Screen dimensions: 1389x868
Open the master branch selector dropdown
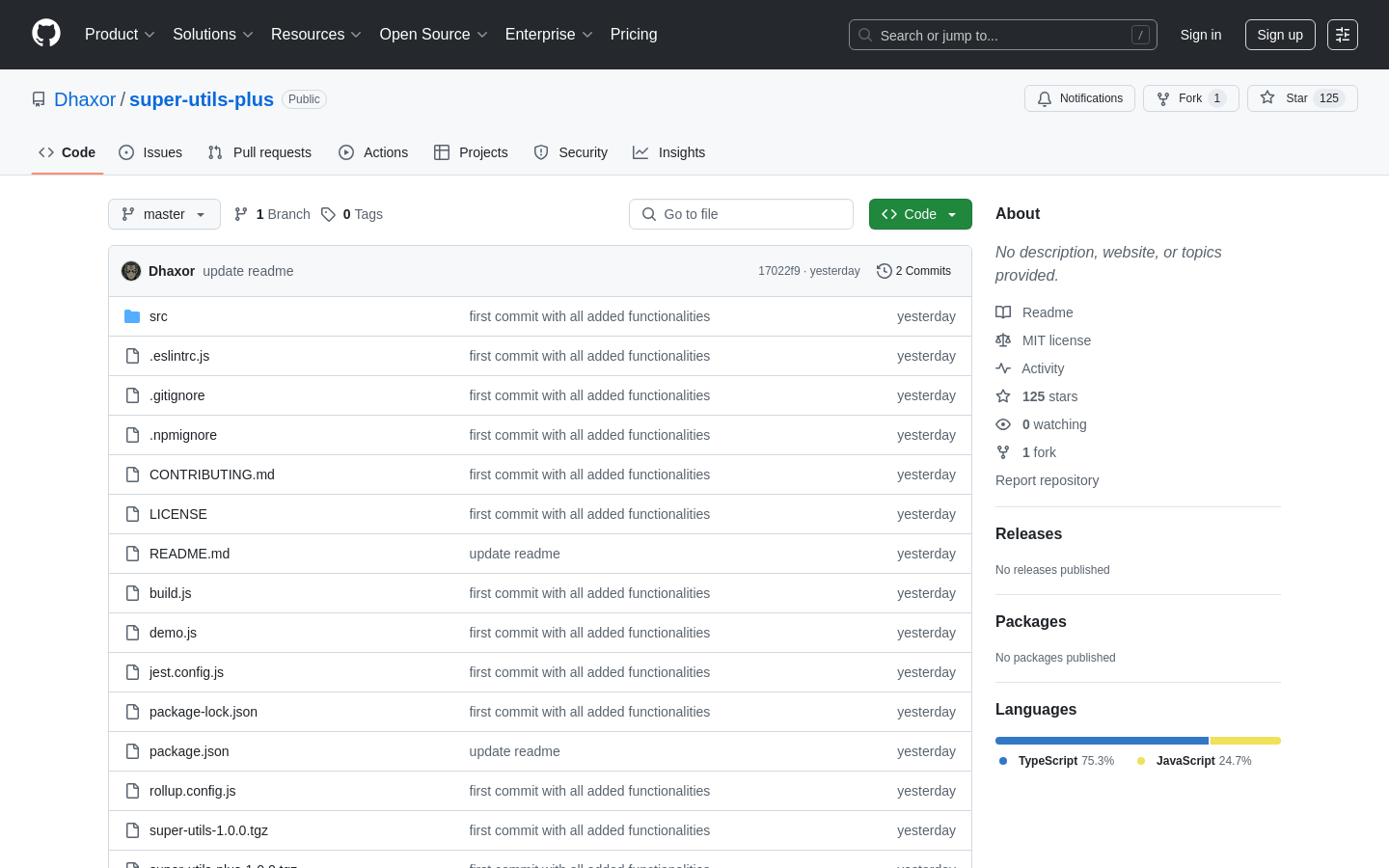[x=164, y=214]
